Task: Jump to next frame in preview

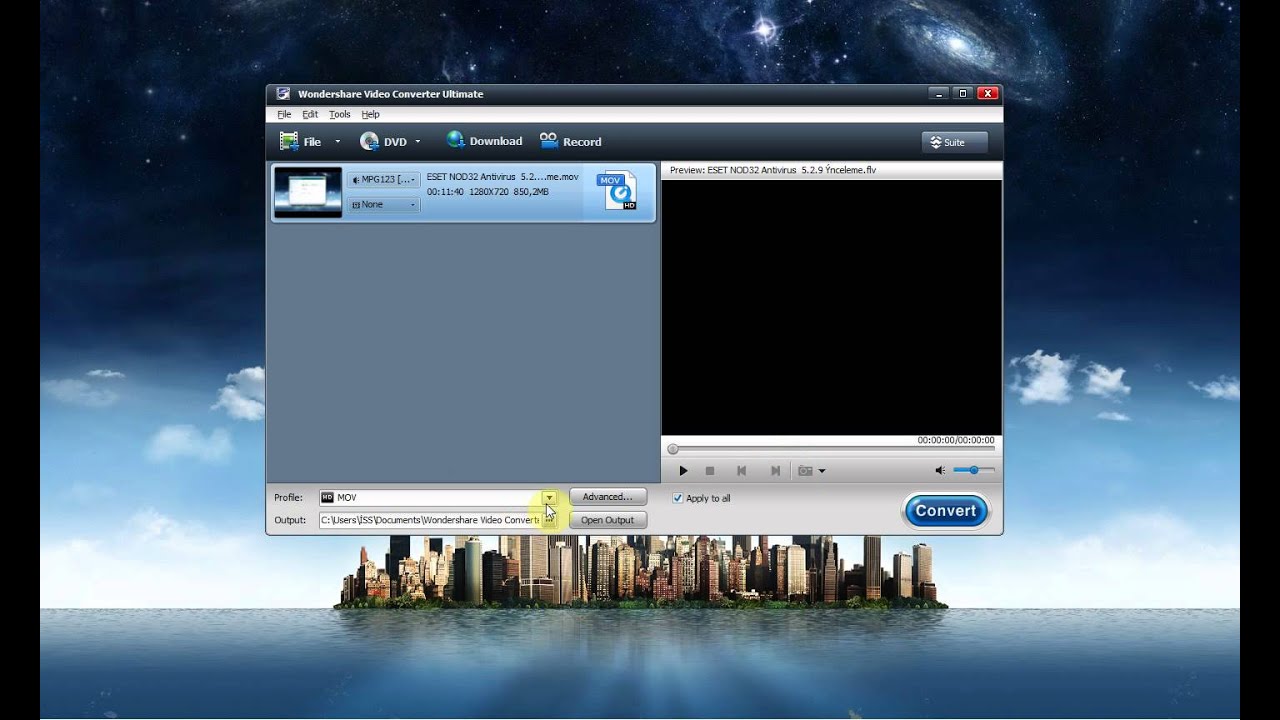Action: 775,470
